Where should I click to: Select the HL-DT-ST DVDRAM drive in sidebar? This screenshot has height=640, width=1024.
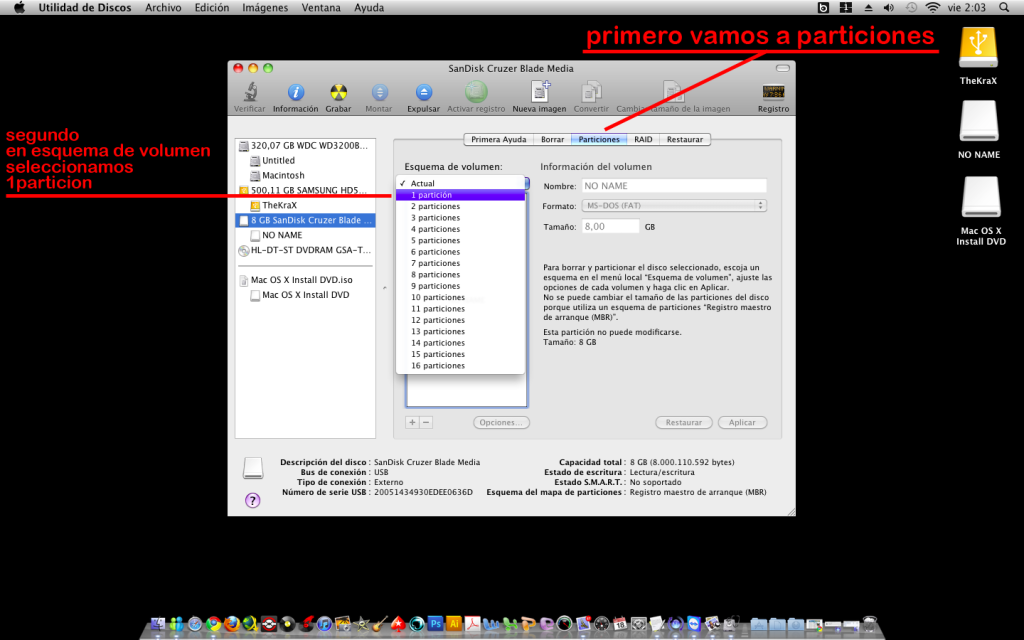click(x=305, y=250)
